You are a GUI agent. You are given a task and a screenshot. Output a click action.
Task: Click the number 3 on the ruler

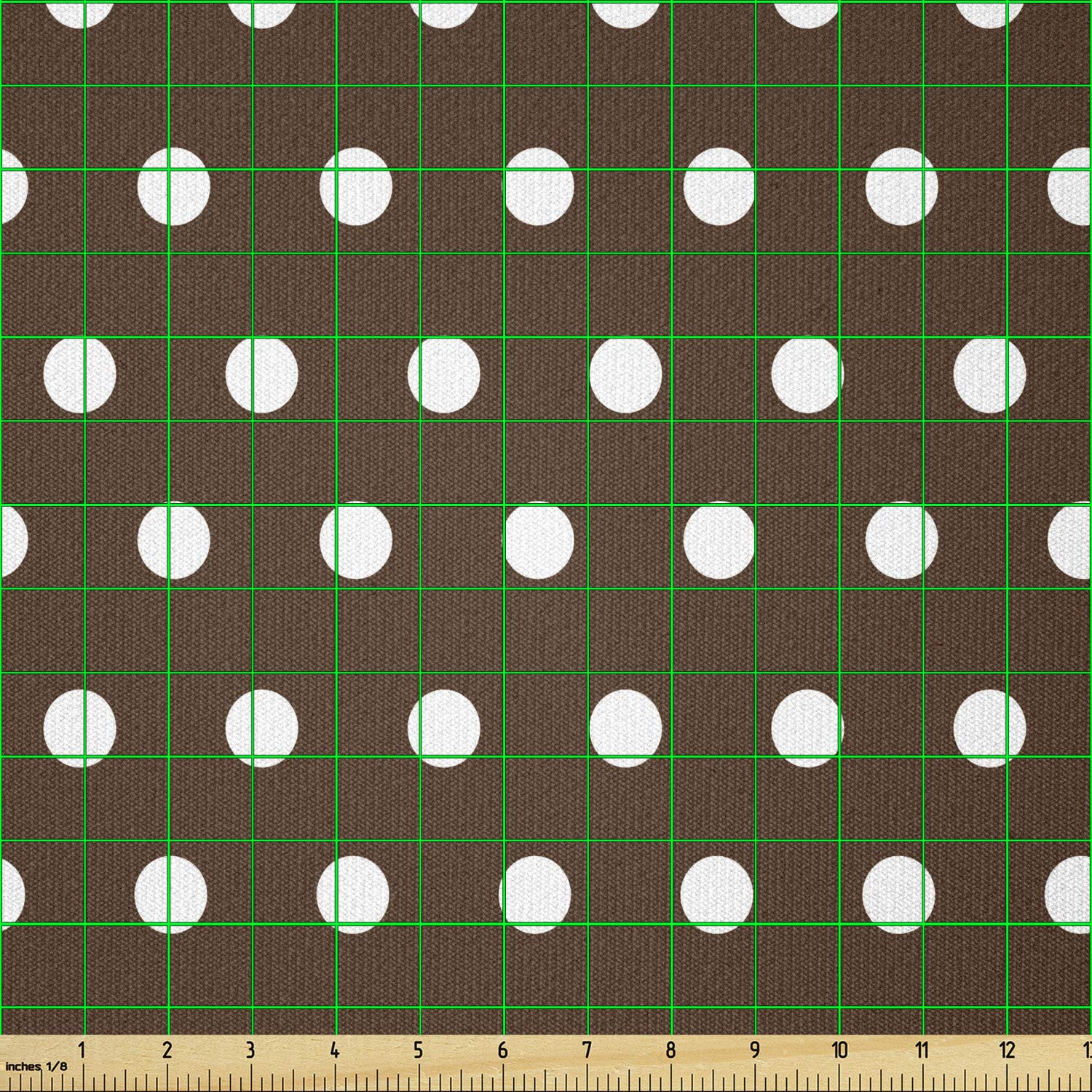coord(250,1051)
